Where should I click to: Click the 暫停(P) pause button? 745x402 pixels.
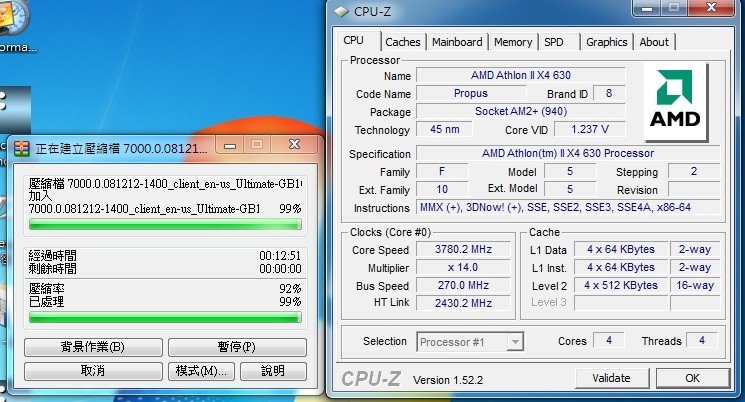(237, 347)
